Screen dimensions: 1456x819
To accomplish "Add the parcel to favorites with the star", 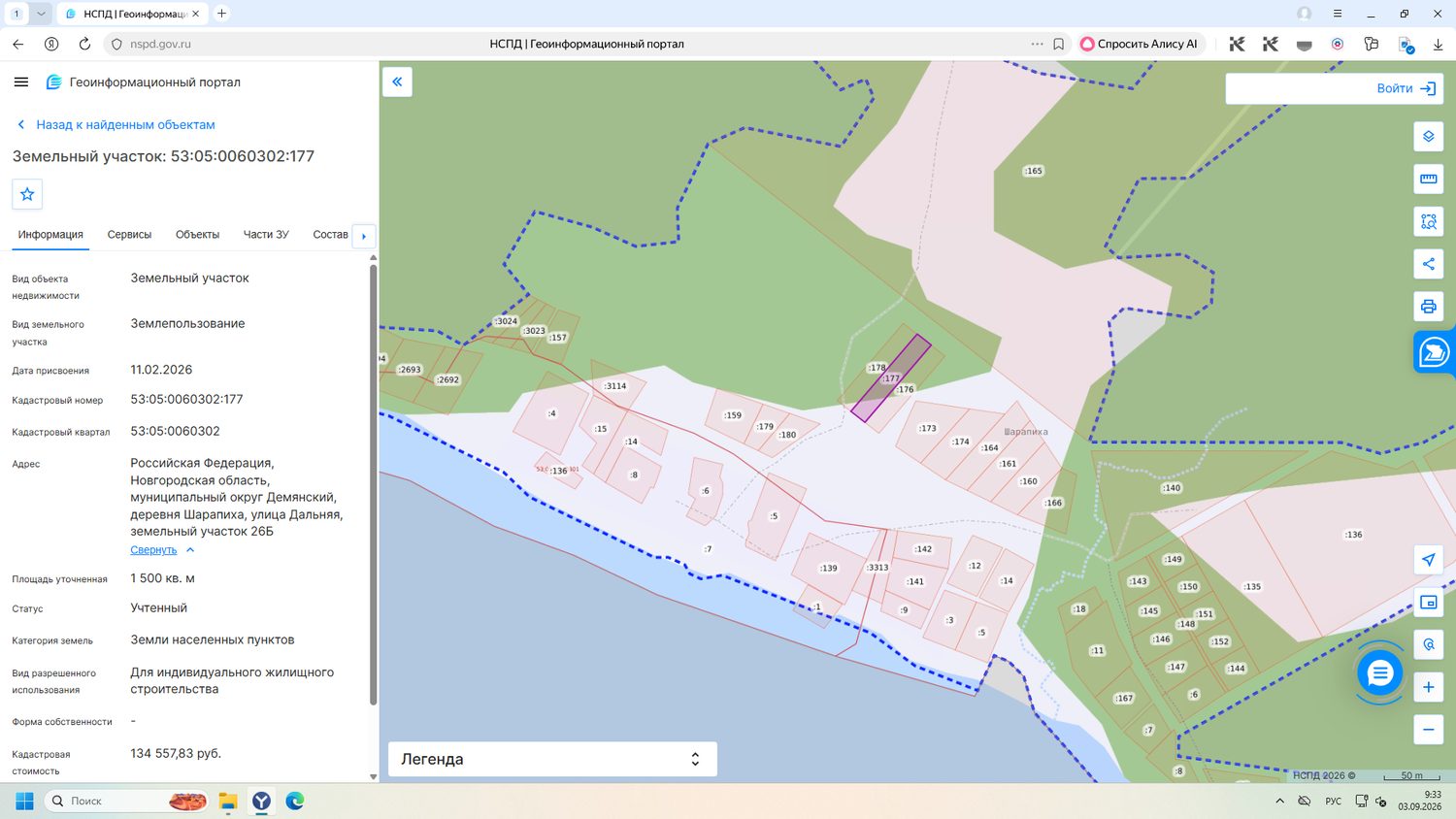I will pos(27,194).
